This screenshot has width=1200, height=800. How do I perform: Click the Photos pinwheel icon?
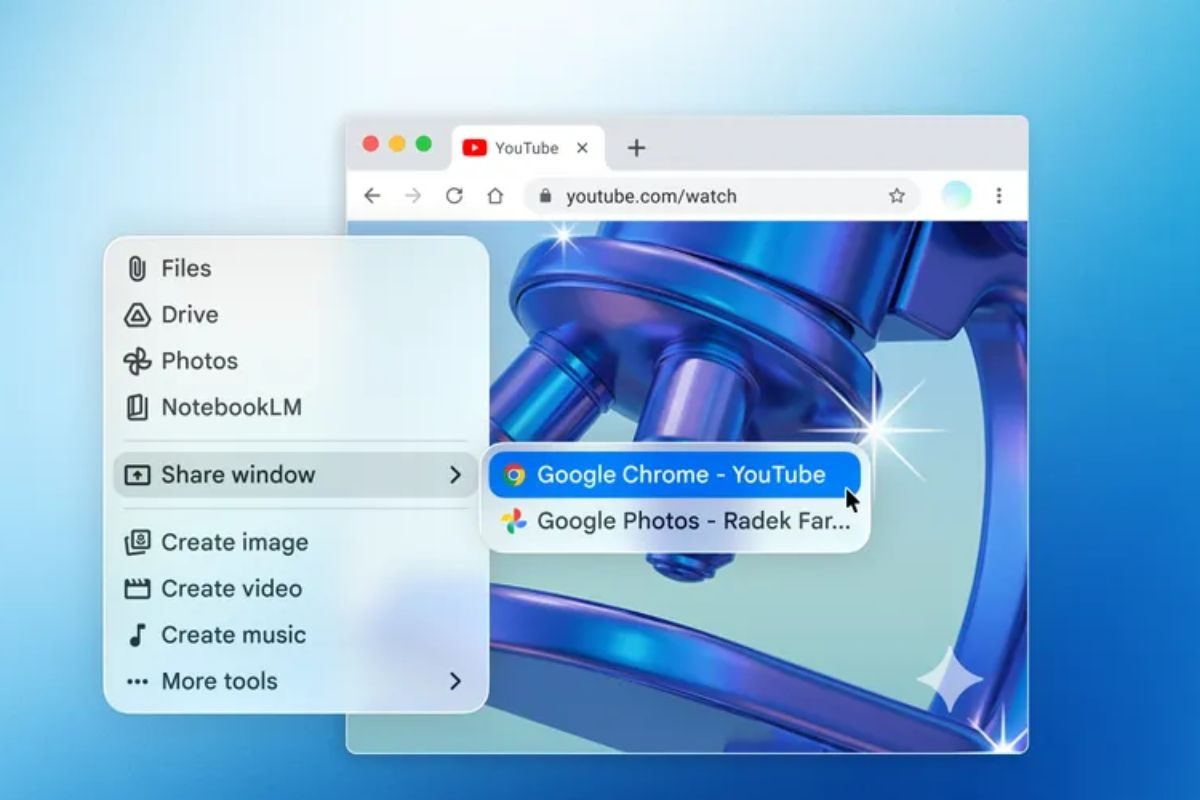coord(137,361)
